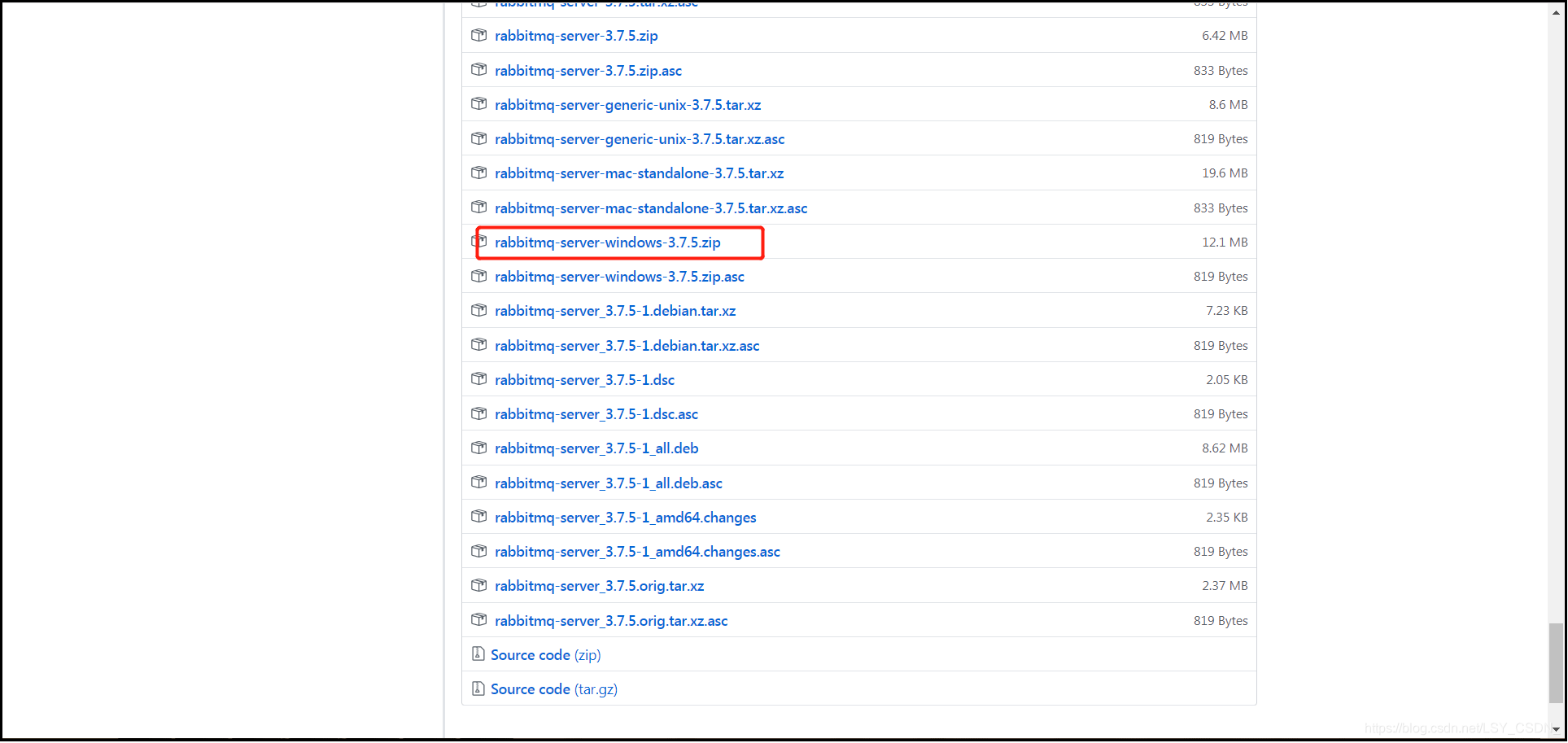Click package icon beside 3.7.5-1.debian.tar.xz.asc

pyautogui.click(x=479, y=345)
